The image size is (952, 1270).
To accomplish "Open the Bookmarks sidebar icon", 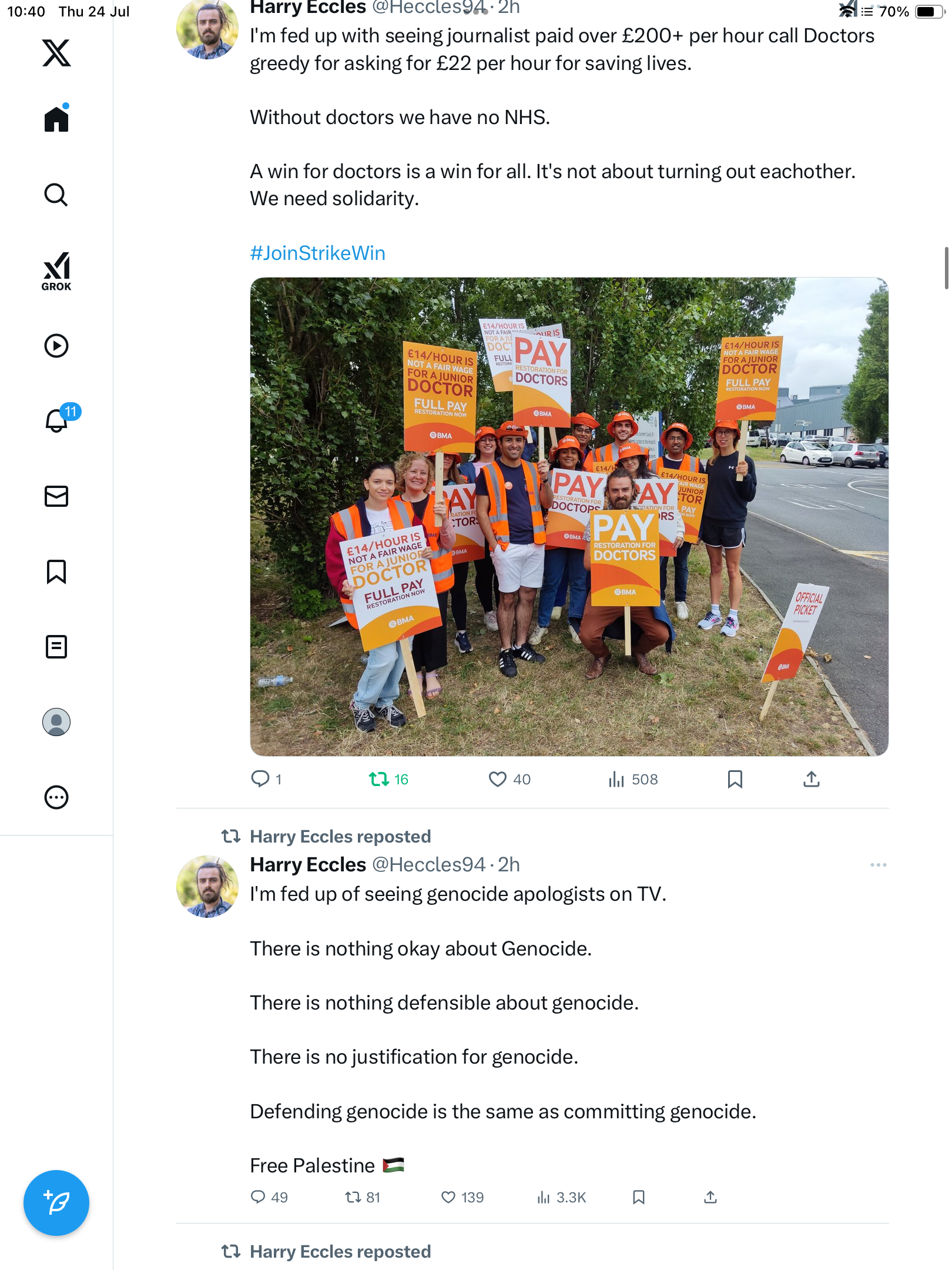I will point(56,571).
